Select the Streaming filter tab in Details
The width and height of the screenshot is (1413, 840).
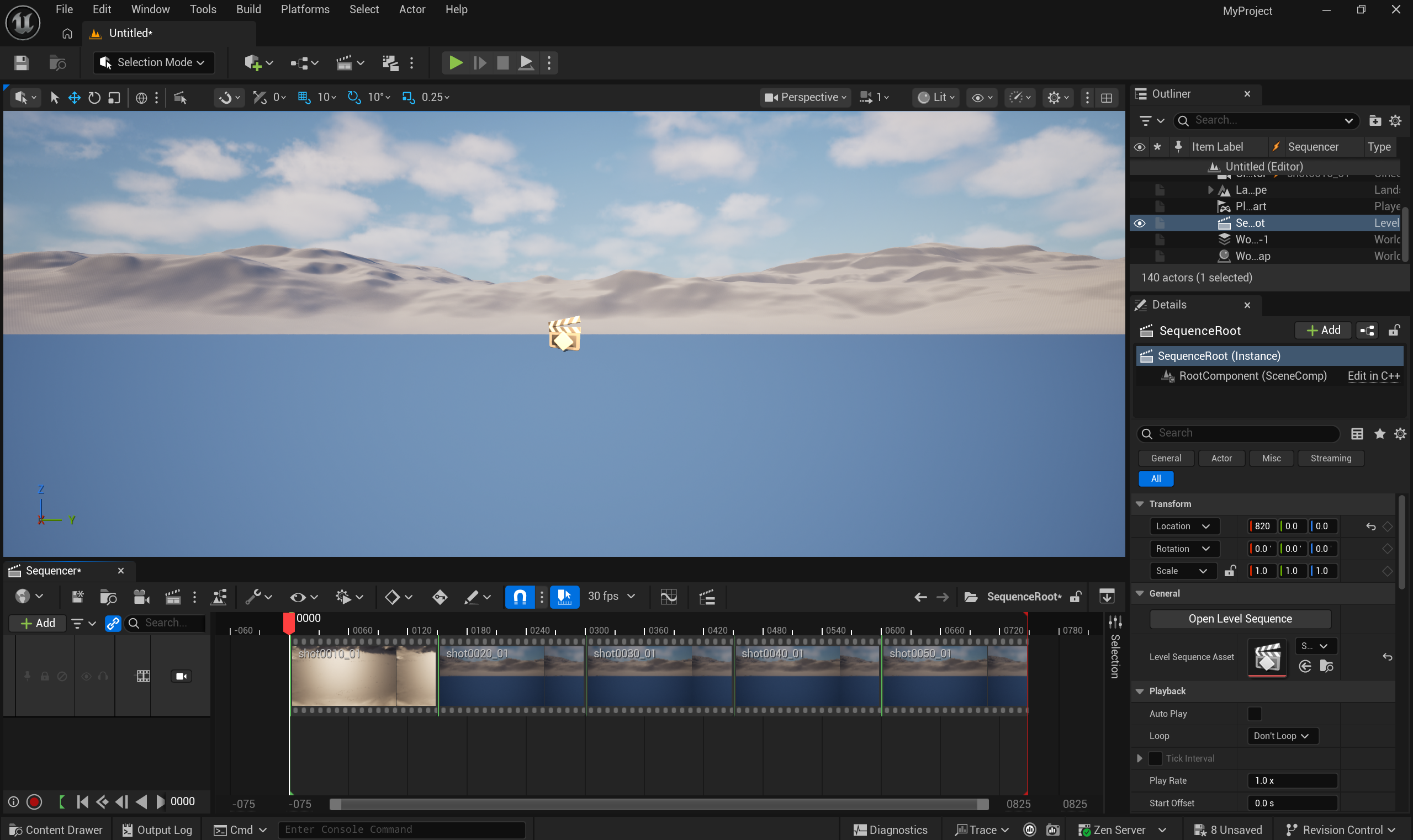1330,459
